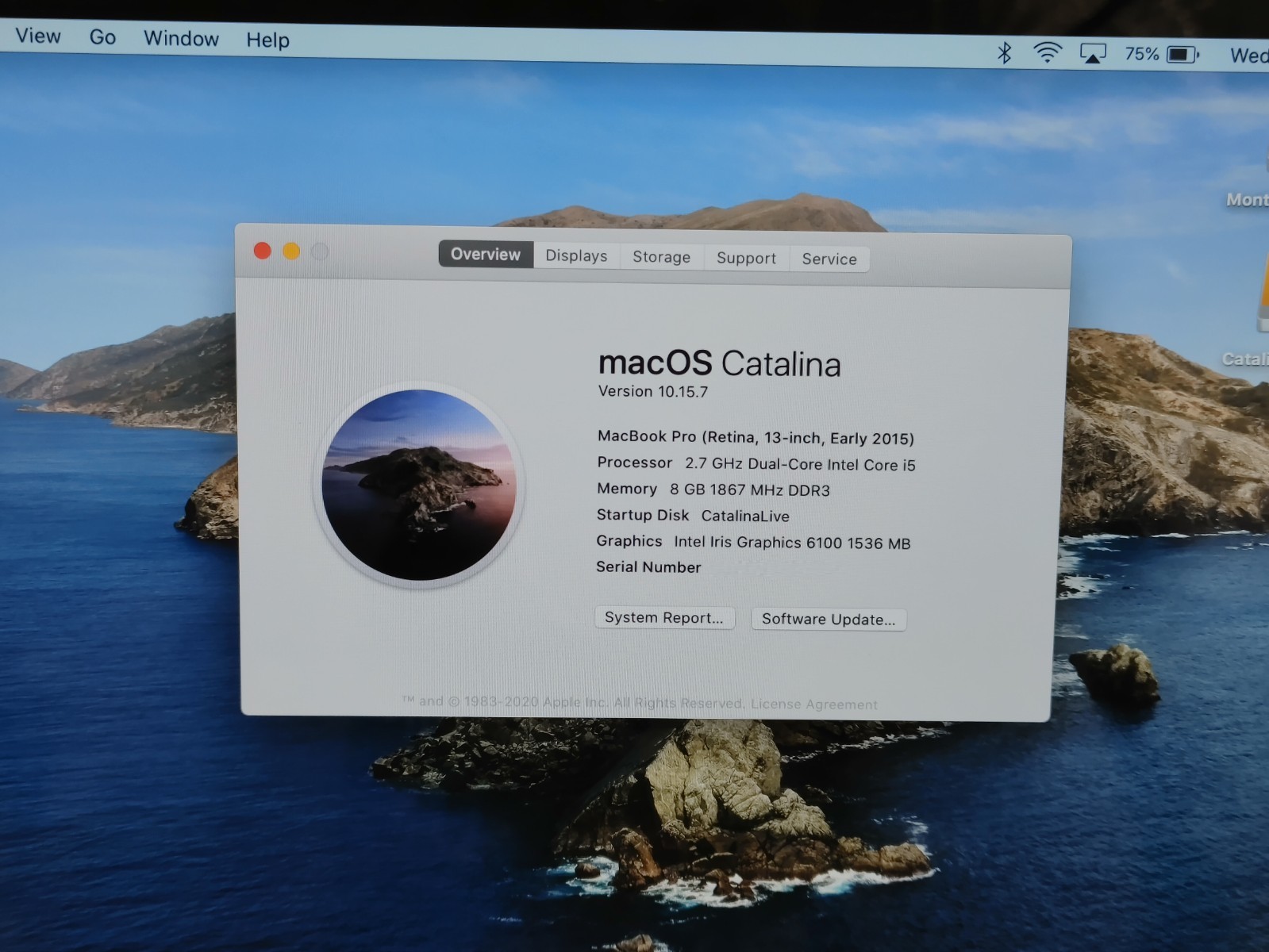Open System Report
Viewport: 1269px width, 952px height.
tap(664, 617)
